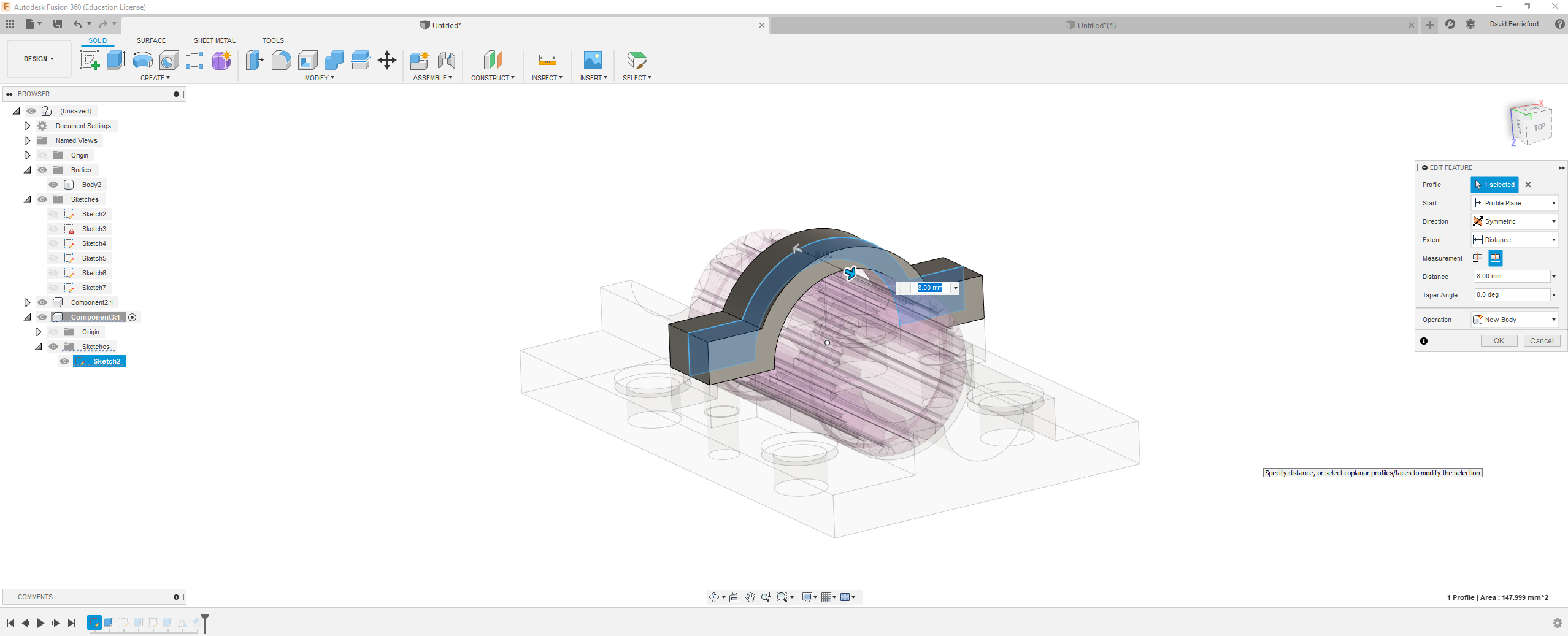
Task: Show Sketch5 using its eye icon
Action: point(53,258)
